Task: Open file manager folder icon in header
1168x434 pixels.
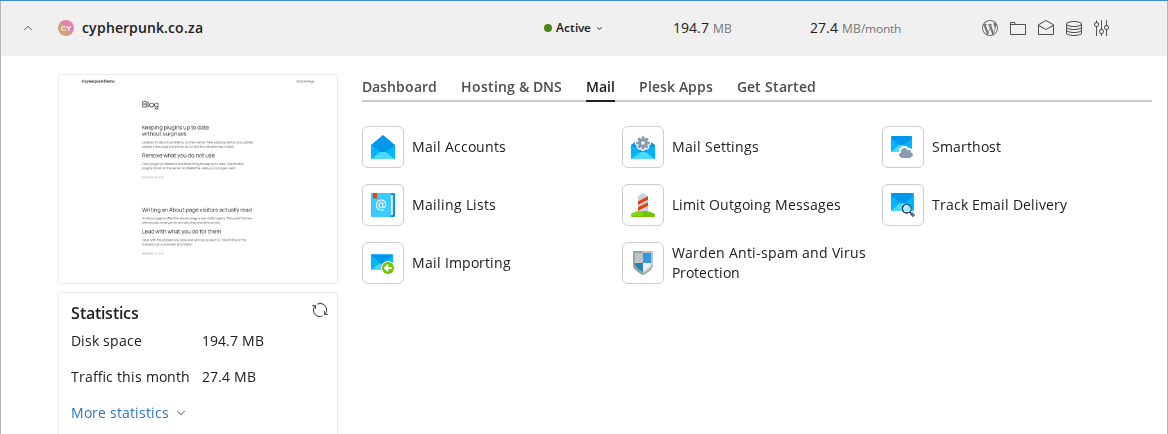Action: point(1018,28)
